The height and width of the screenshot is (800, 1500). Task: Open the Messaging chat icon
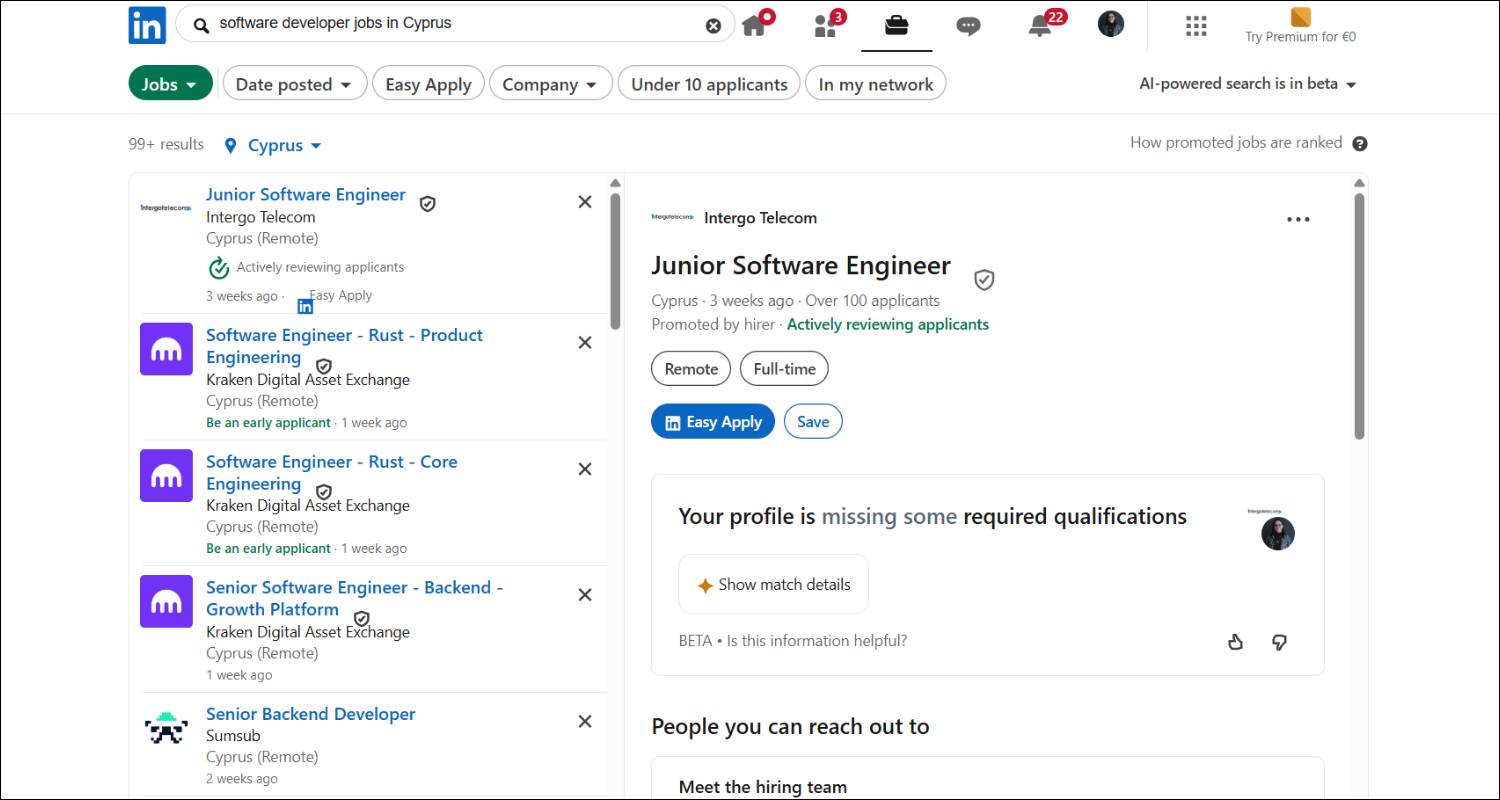[x=968, y=27]
